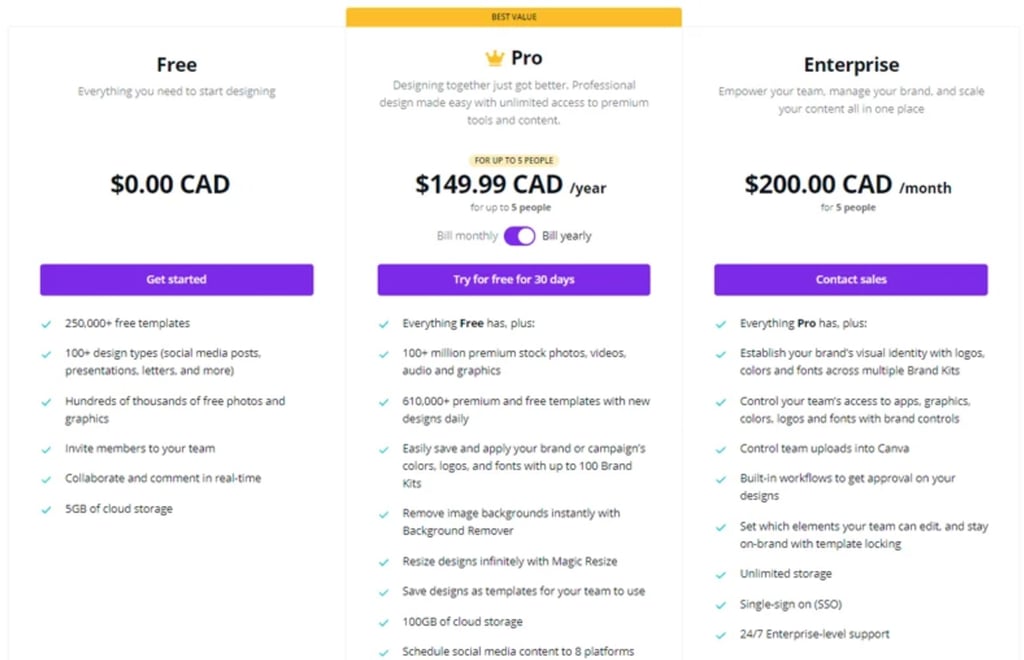Click checkmark beside "24/7 Enterprise-level support"
1024x660 pixels.
[720, 634]
